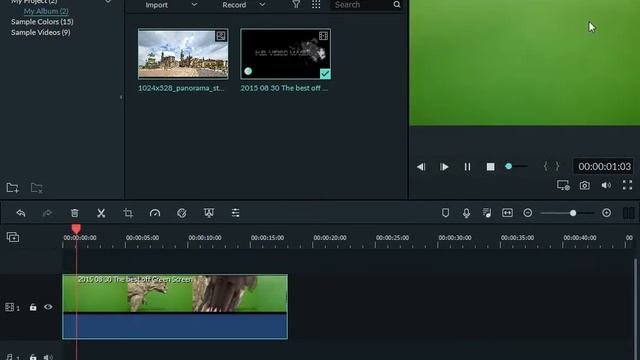The image size is (640, 360).
Task: Open the Manage tracks icon beside the ruler
Action: point(13,237)
